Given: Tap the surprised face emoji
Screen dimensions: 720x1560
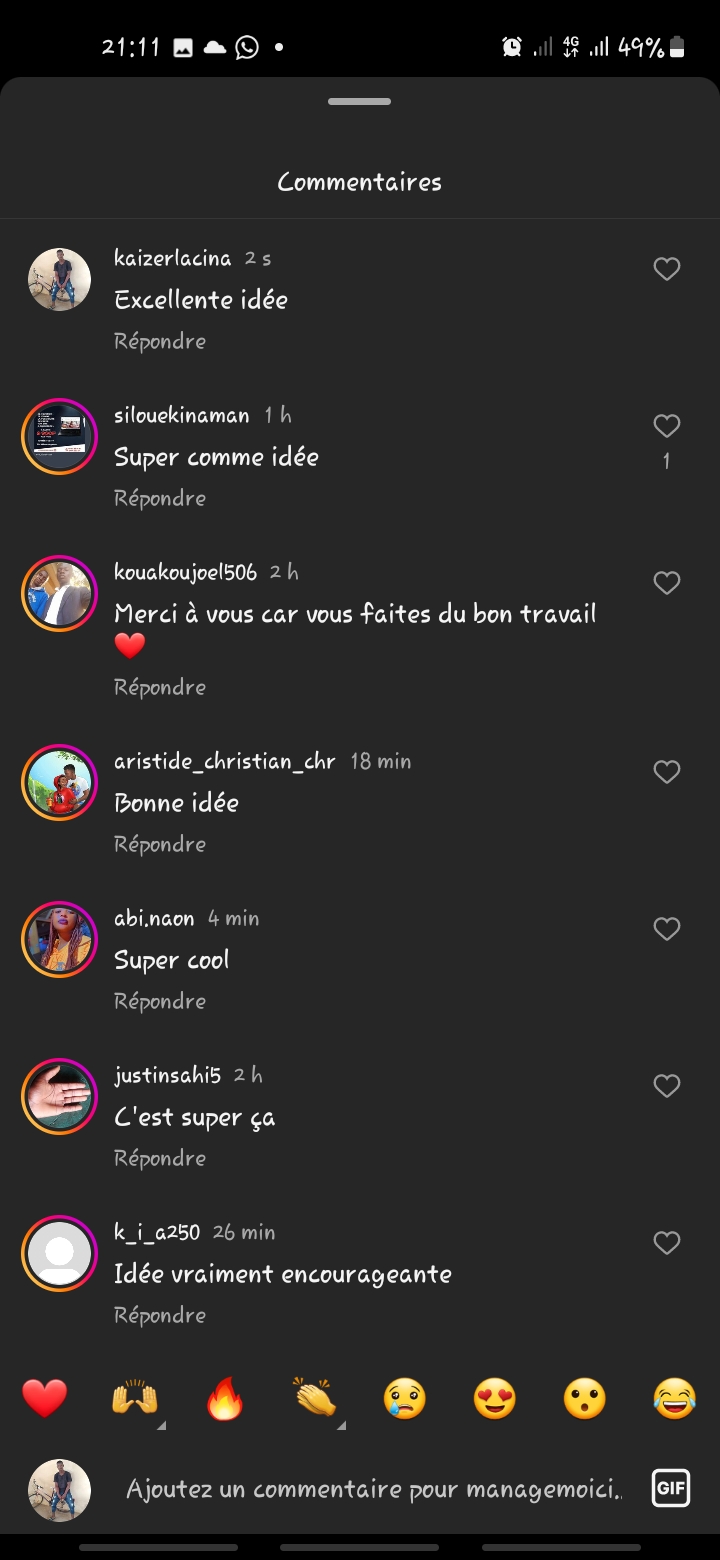Looking at the screenshot, I should pyautogui.click(x=585, y=1398).
